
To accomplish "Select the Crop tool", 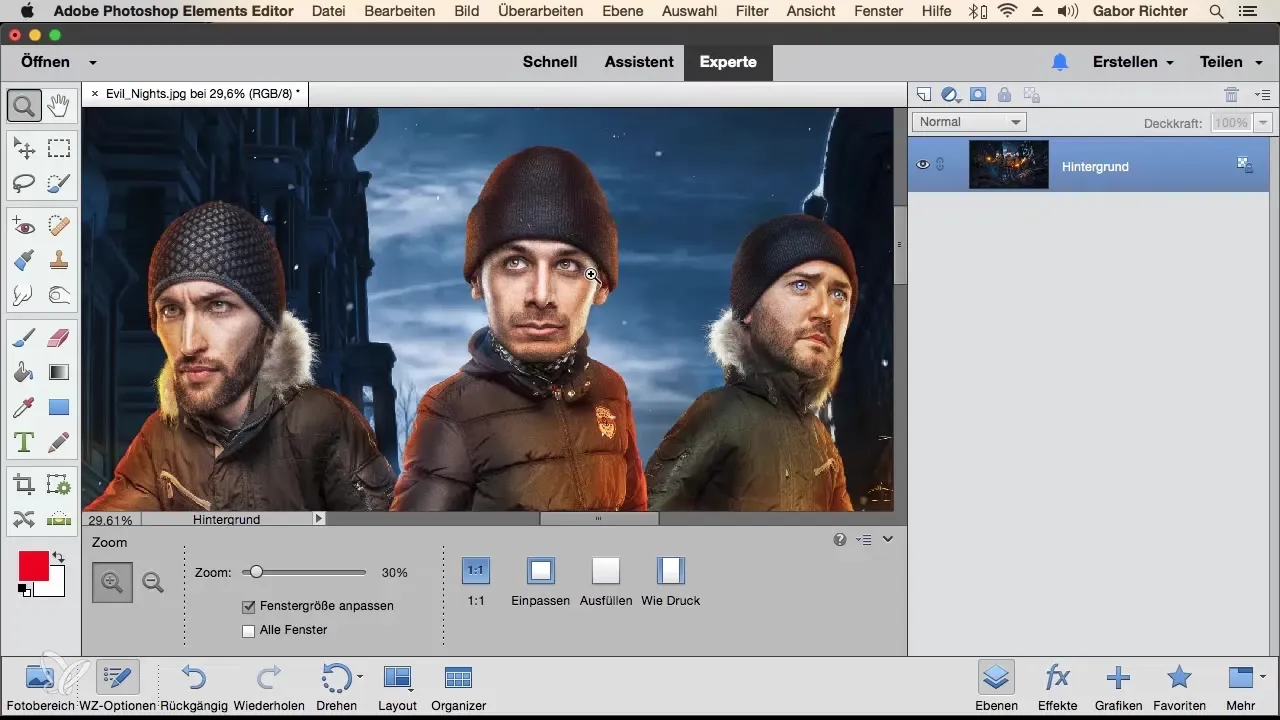I will (24, 485).
